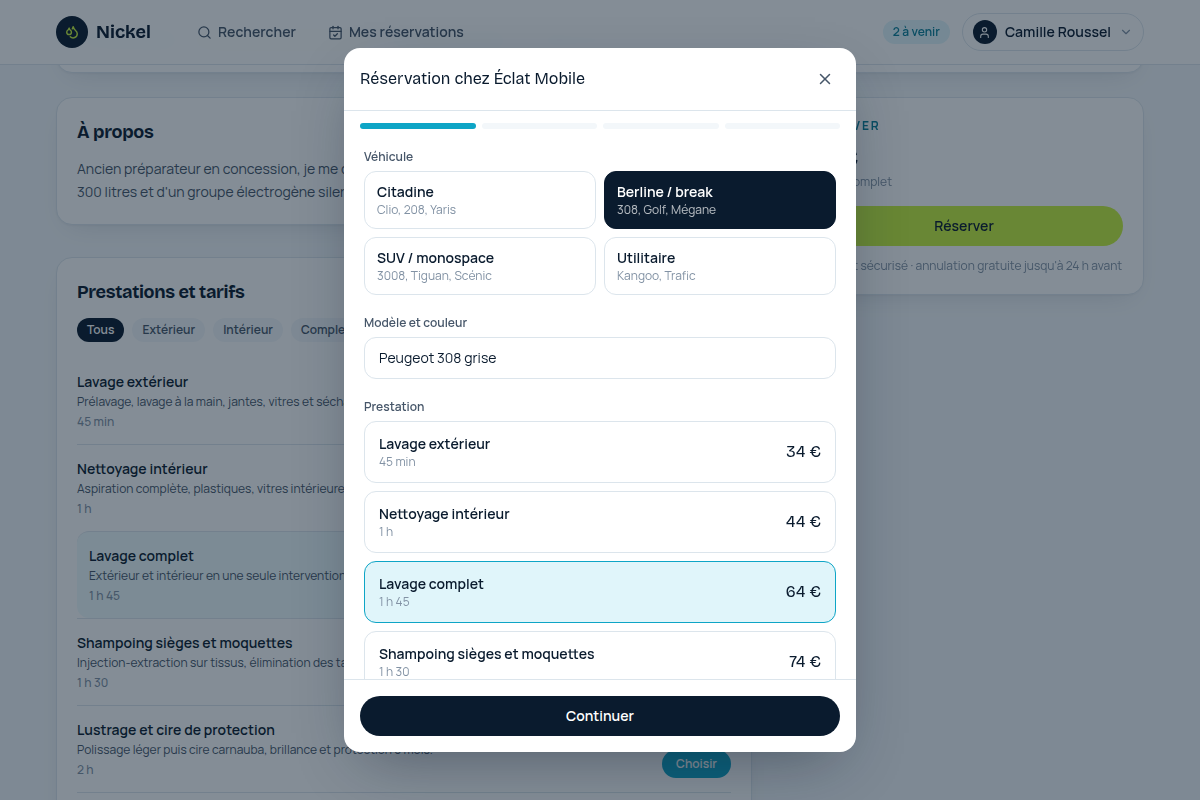Viewport: 1200px width, 800px height.
Task: Click the filled first booking progress step
Action: coord(418,126)
